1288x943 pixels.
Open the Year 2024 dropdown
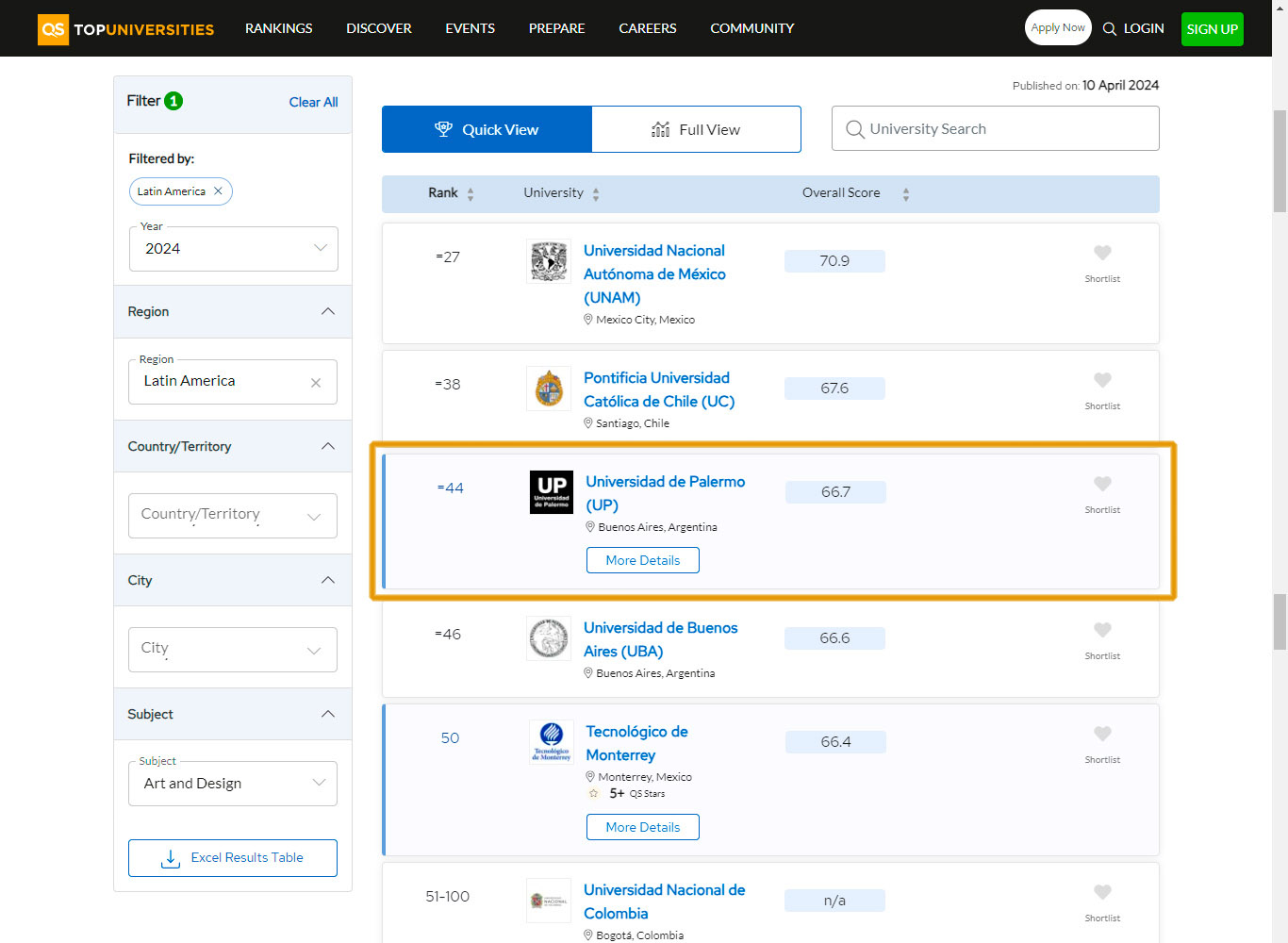(x=234, y=249)
